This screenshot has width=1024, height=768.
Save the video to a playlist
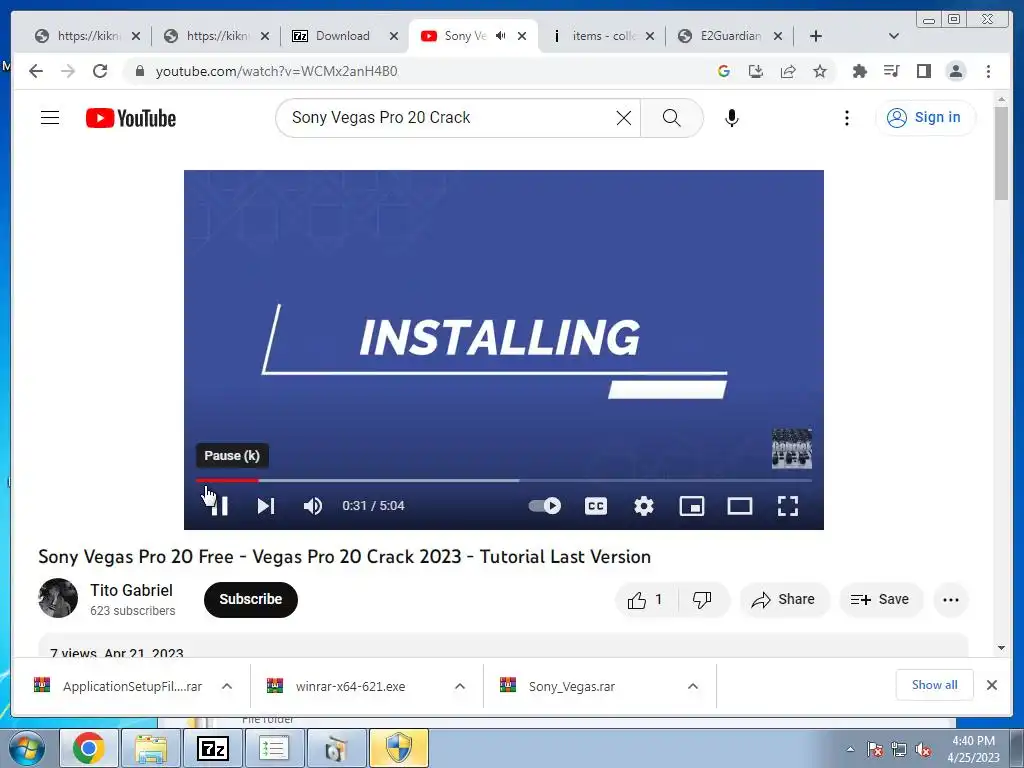click(880, 600)
